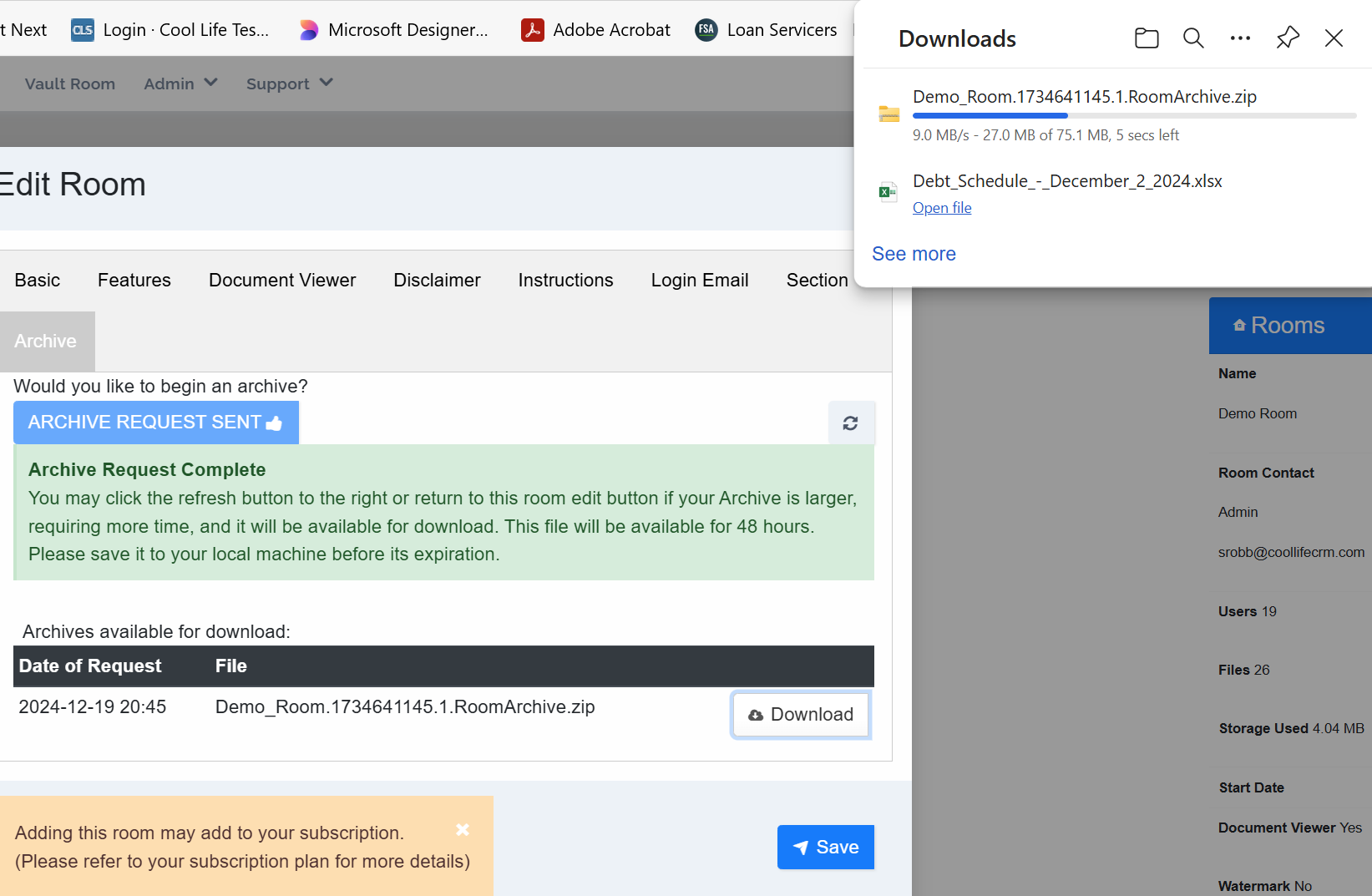1372x896 pixels.
Task: Open the Login Email tab
Action: pos(700,281)
